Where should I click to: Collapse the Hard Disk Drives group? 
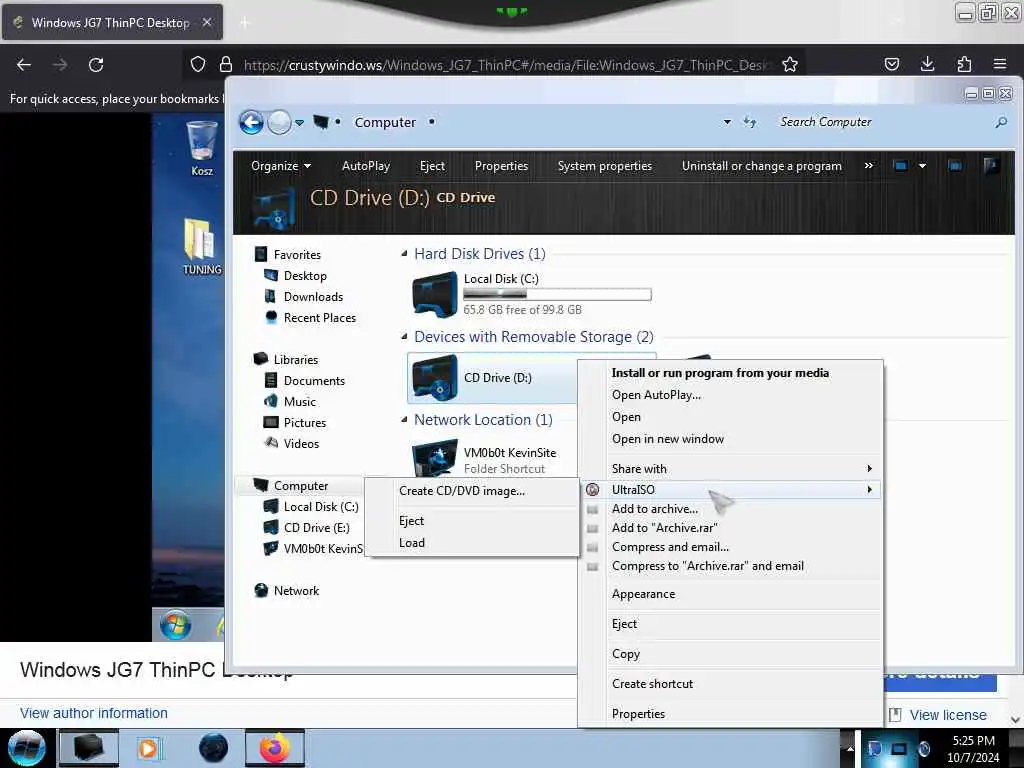(x=404, y=253)
